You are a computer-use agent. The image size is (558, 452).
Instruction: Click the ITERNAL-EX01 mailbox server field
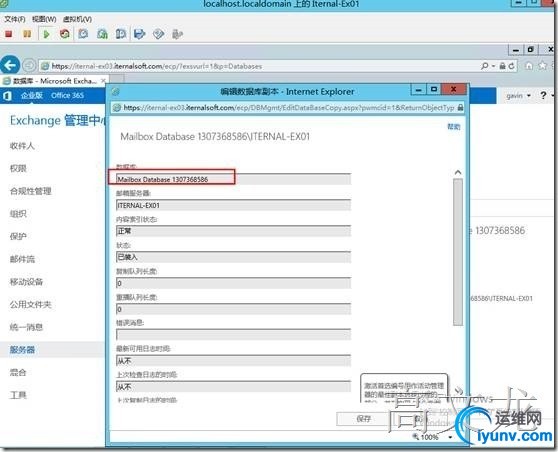(x=233, y=205)
